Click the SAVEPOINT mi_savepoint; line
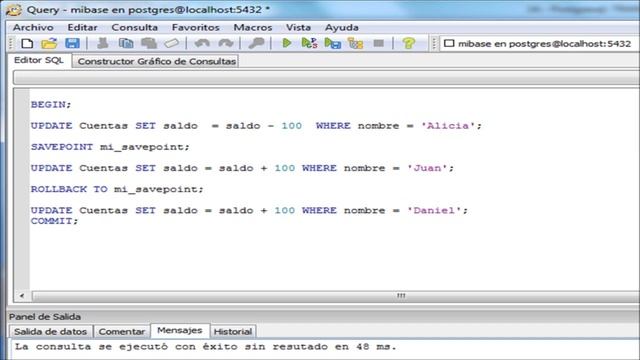Screen dimensions: 640x360 click(110, 147)
